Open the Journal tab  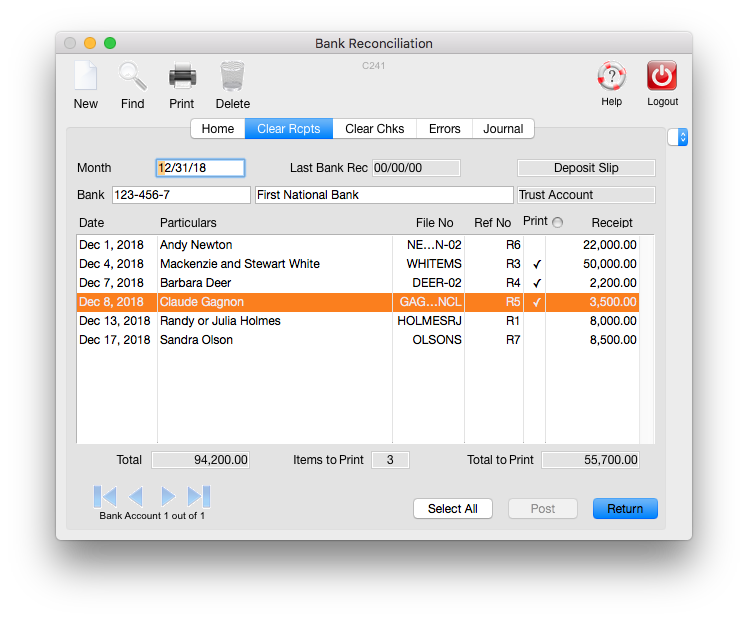[x=503, y=129]
